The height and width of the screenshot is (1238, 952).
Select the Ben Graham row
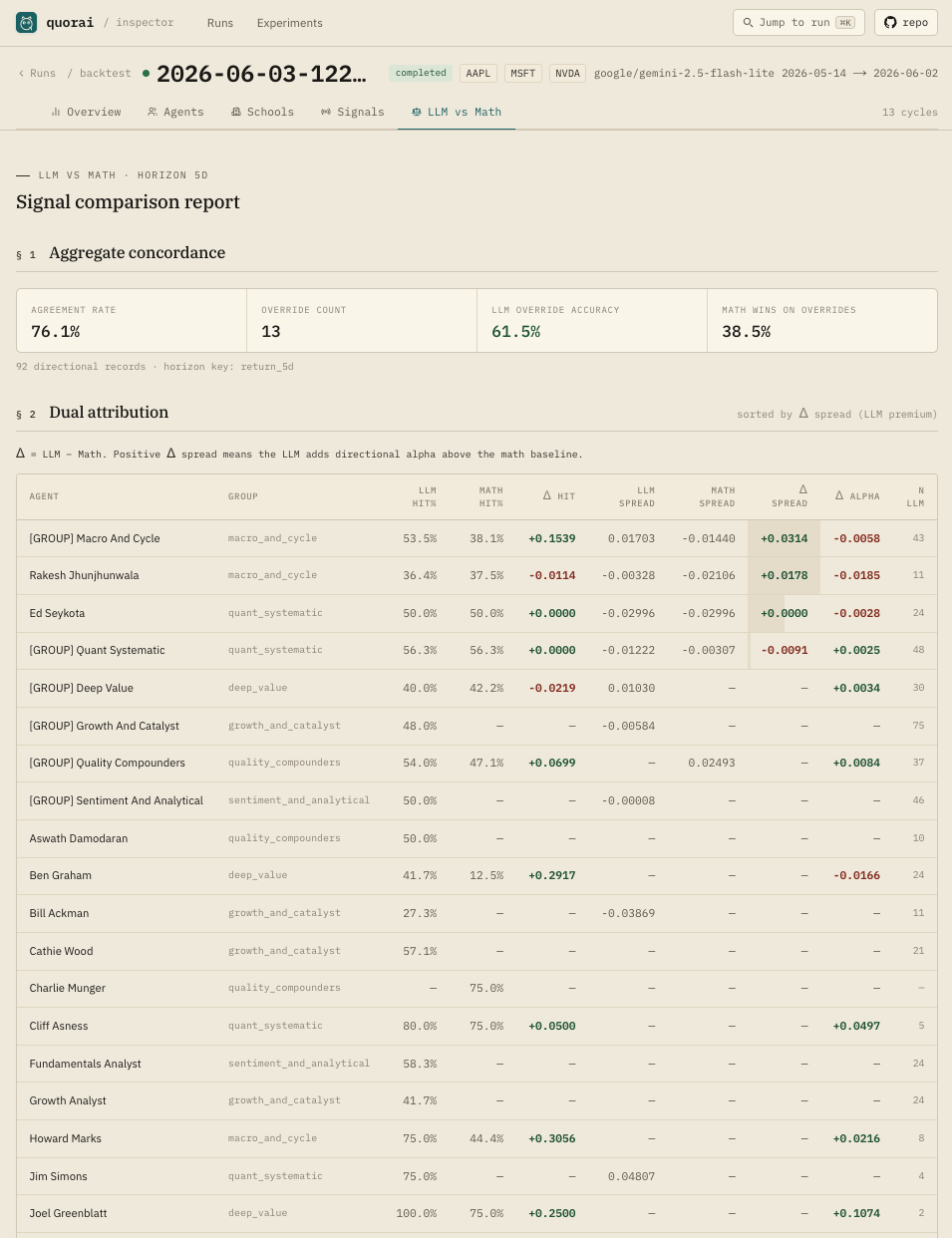(x=476, y=875)
